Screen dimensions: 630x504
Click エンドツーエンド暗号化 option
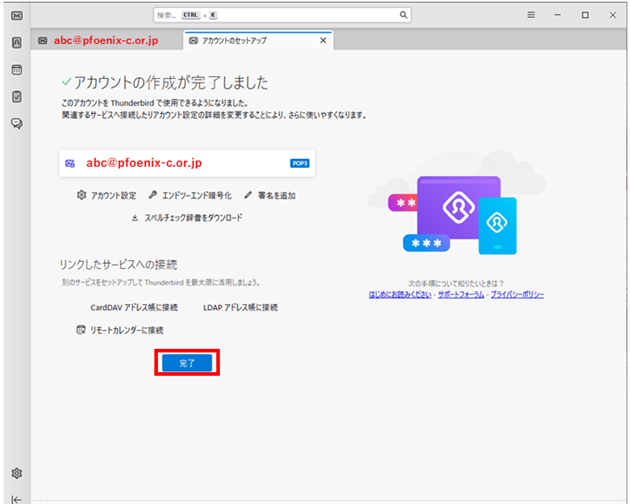click(x=190, y=196)
